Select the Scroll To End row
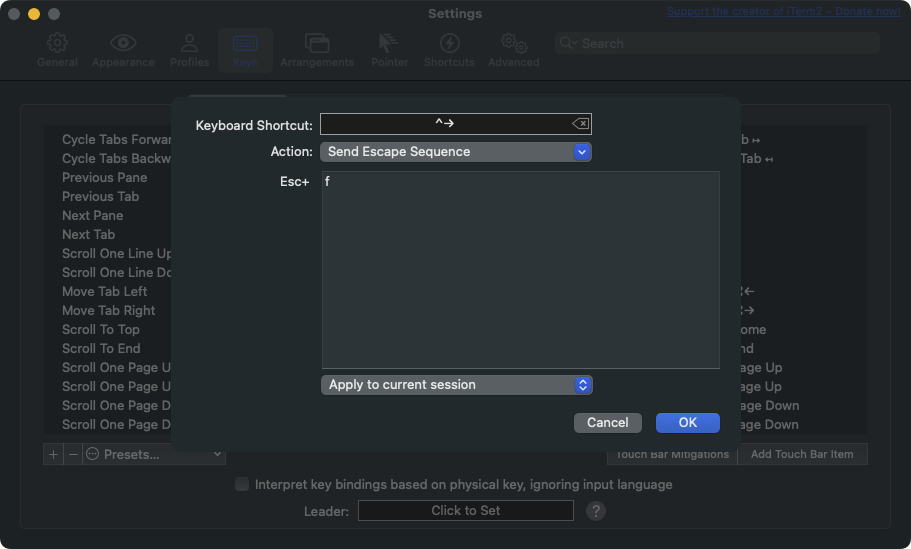This screenshot has height=549, width=911. [101, 348]
